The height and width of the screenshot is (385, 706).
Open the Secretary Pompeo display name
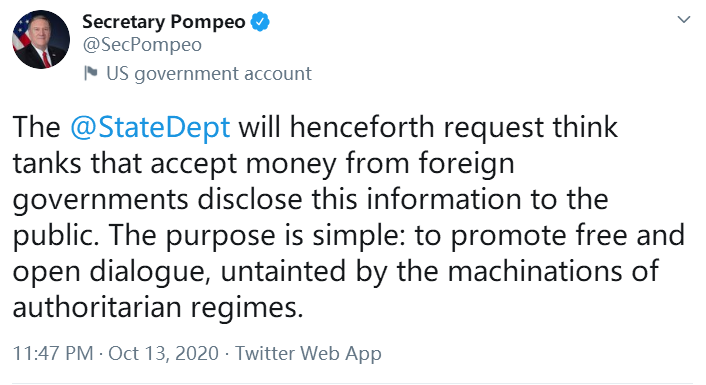point(164,22)
